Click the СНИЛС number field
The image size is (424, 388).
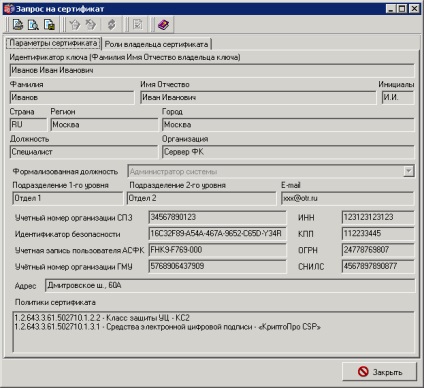(x=378, y=266)
